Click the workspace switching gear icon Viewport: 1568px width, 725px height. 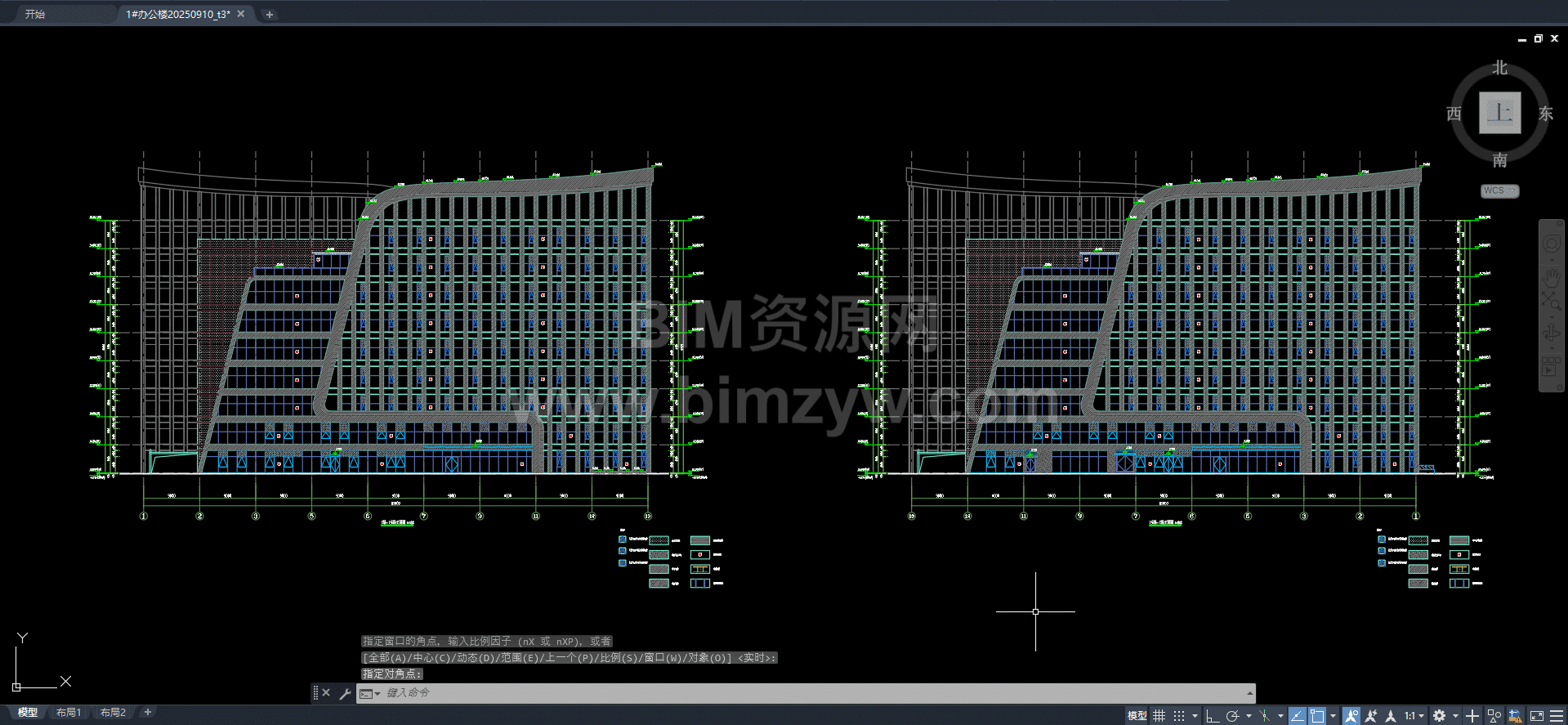pyautogui.click(x=1440, y=716)
